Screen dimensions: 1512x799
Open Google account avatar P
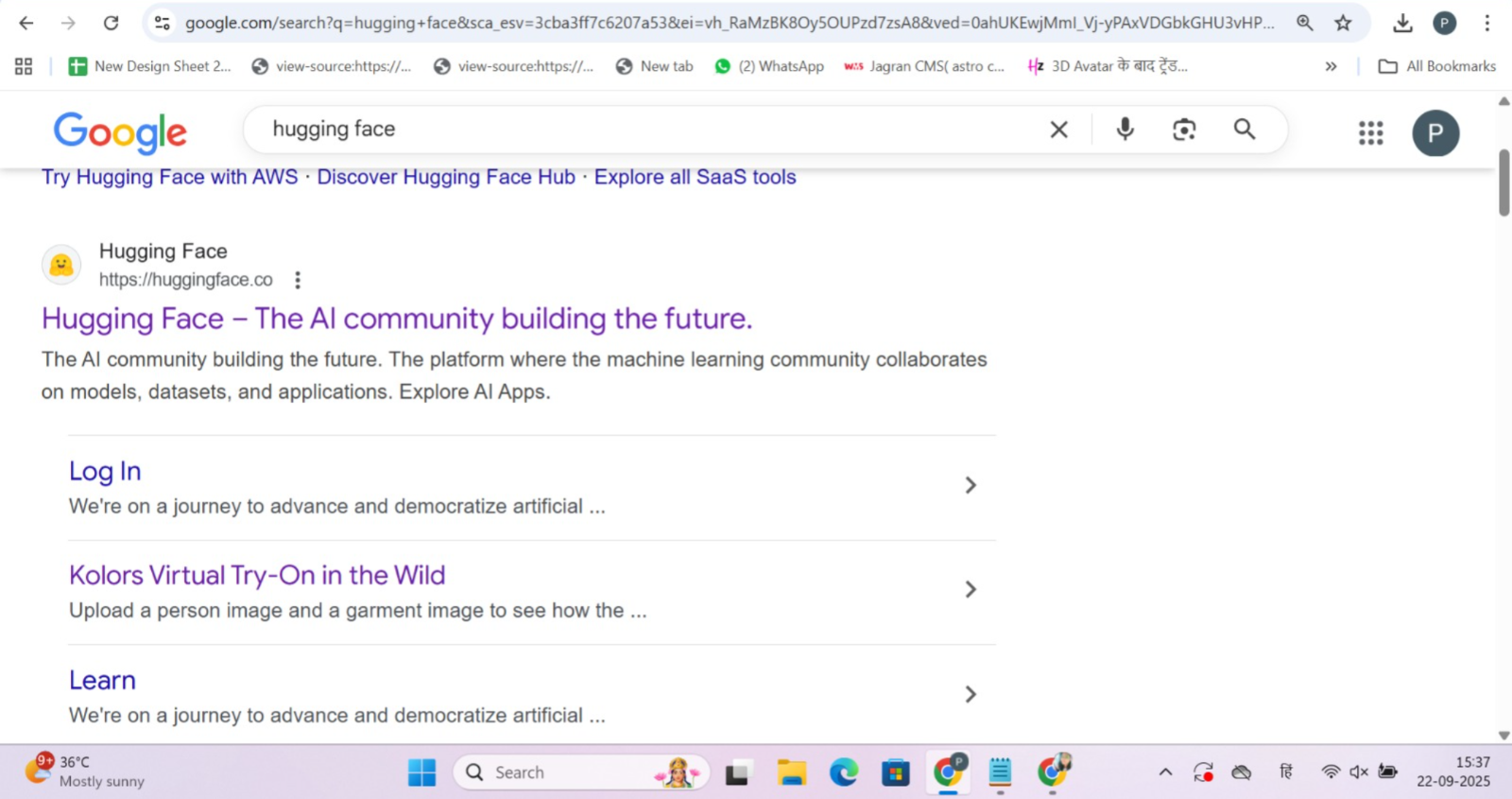1435,133
